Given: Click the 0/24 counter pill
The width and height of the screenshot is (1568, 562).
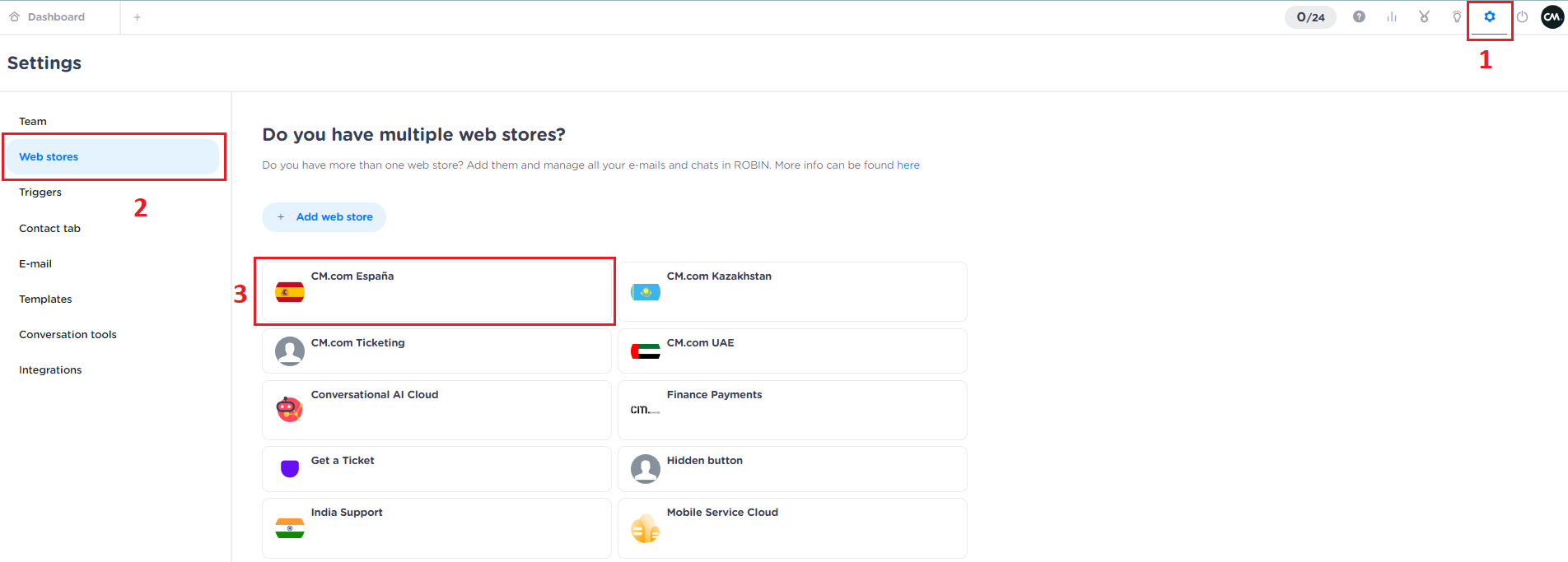Looking at the screenshot, I should (1310, 16).
